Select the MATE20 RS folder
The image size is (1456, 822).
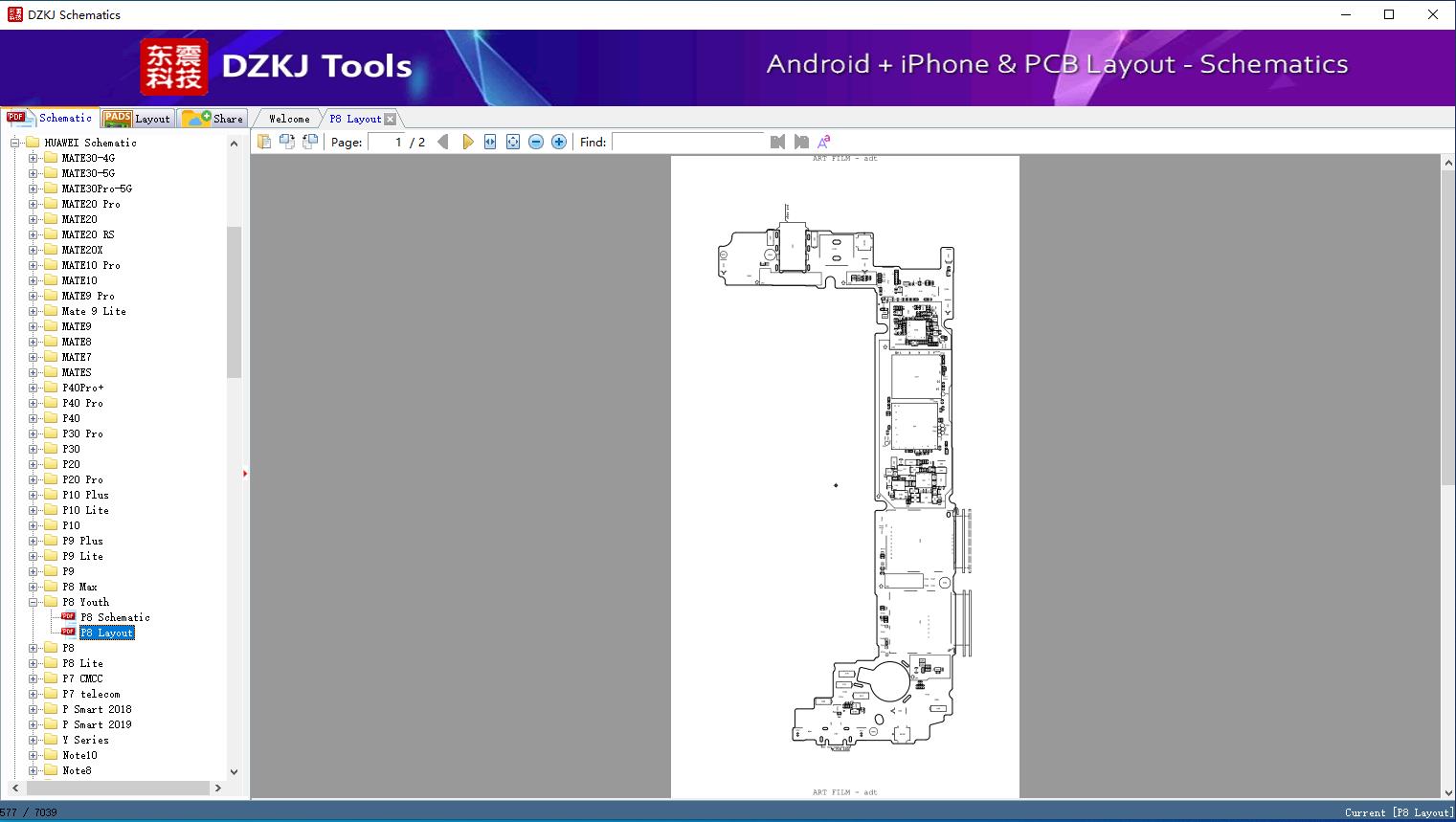(88, 234)
